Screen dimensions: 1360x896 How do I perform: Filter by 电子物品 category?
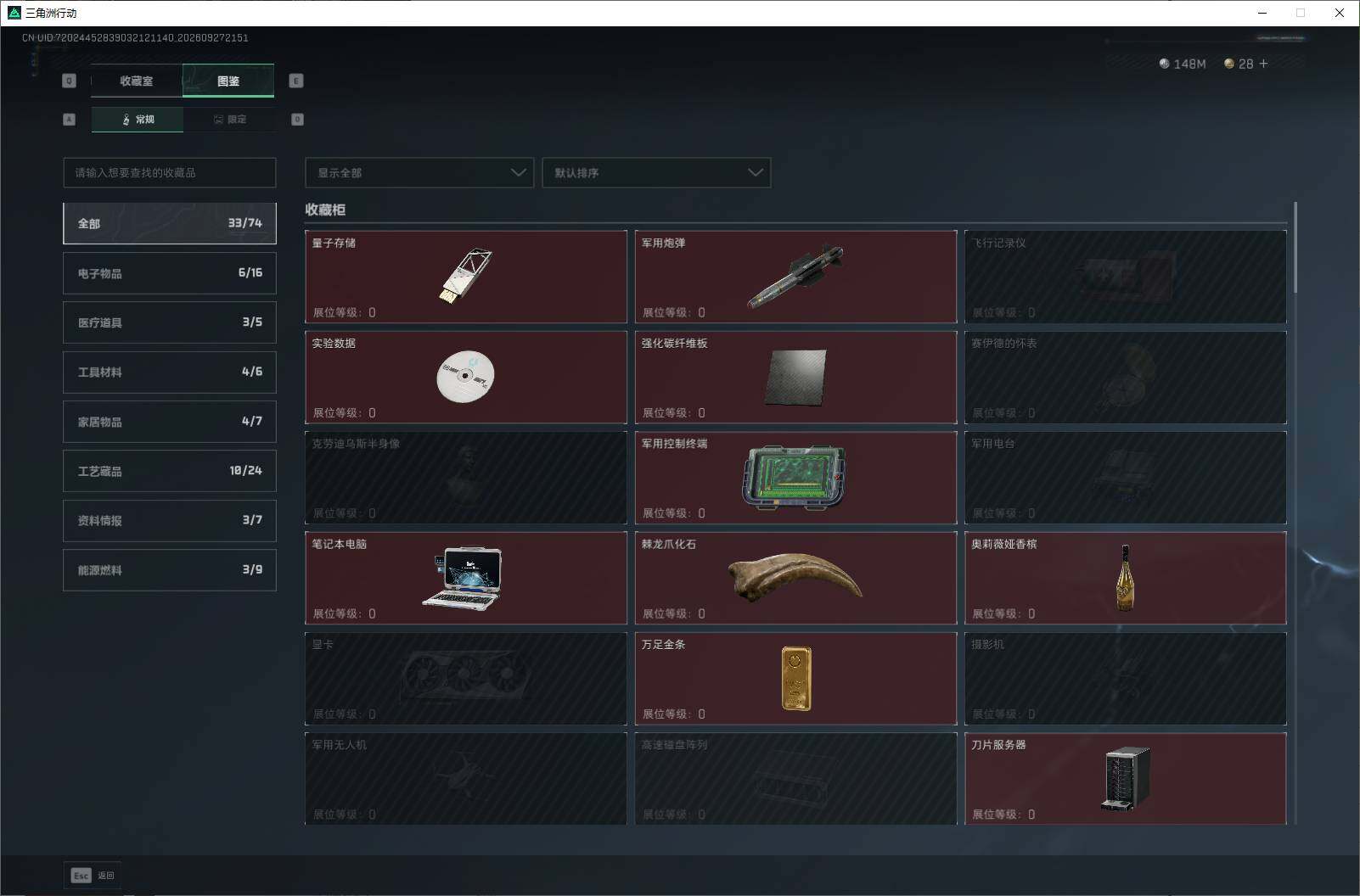pyautogui.click(x=170, y=273)
